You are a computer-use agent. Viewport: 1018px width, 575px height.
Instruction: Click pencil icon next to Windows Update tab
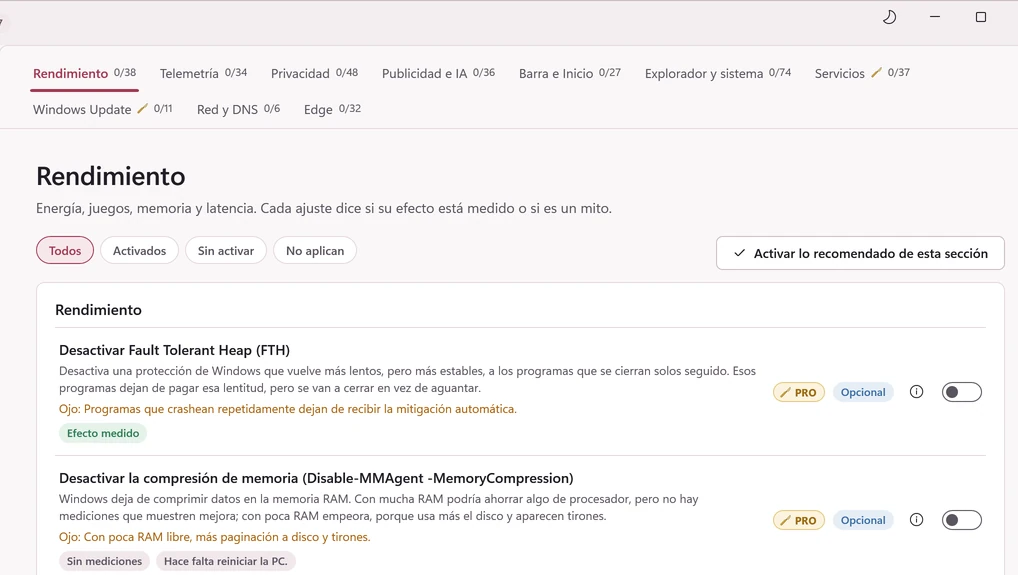[x=142, y=108]
